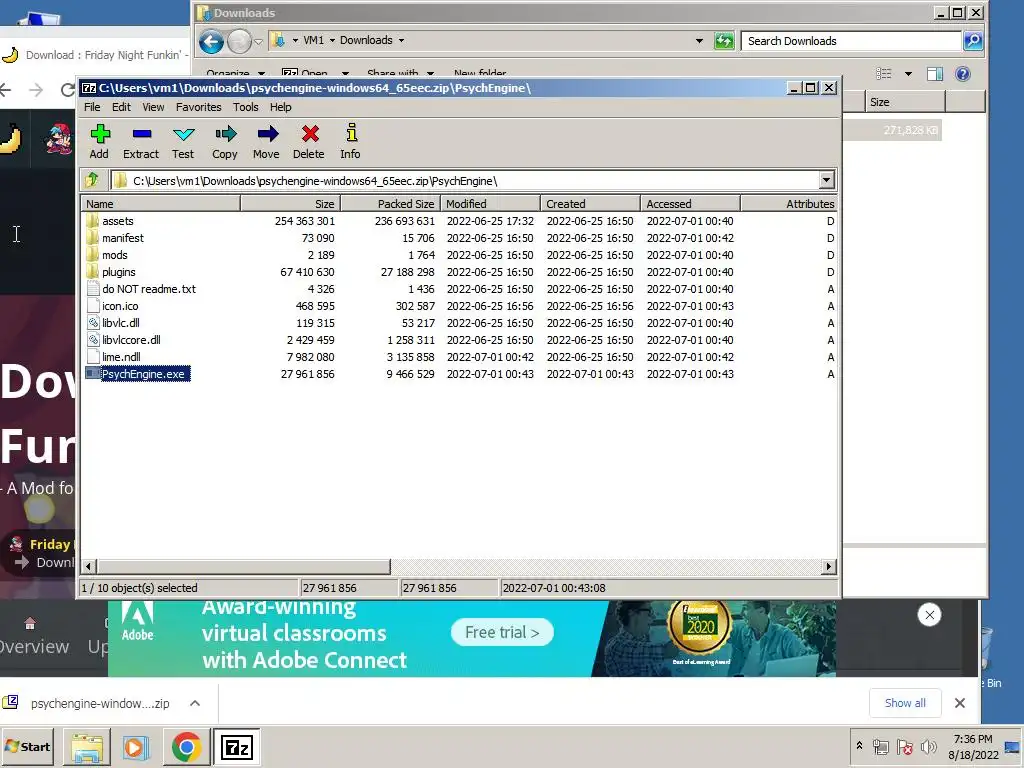Click the Copy toolbar icon
1024x768 pixels.
pos(225,142)
